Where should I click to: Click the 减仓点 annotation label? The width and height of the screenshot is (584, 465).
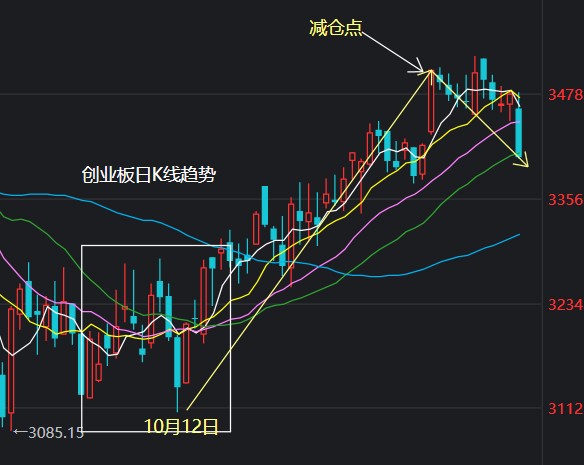tap(336, 28)
